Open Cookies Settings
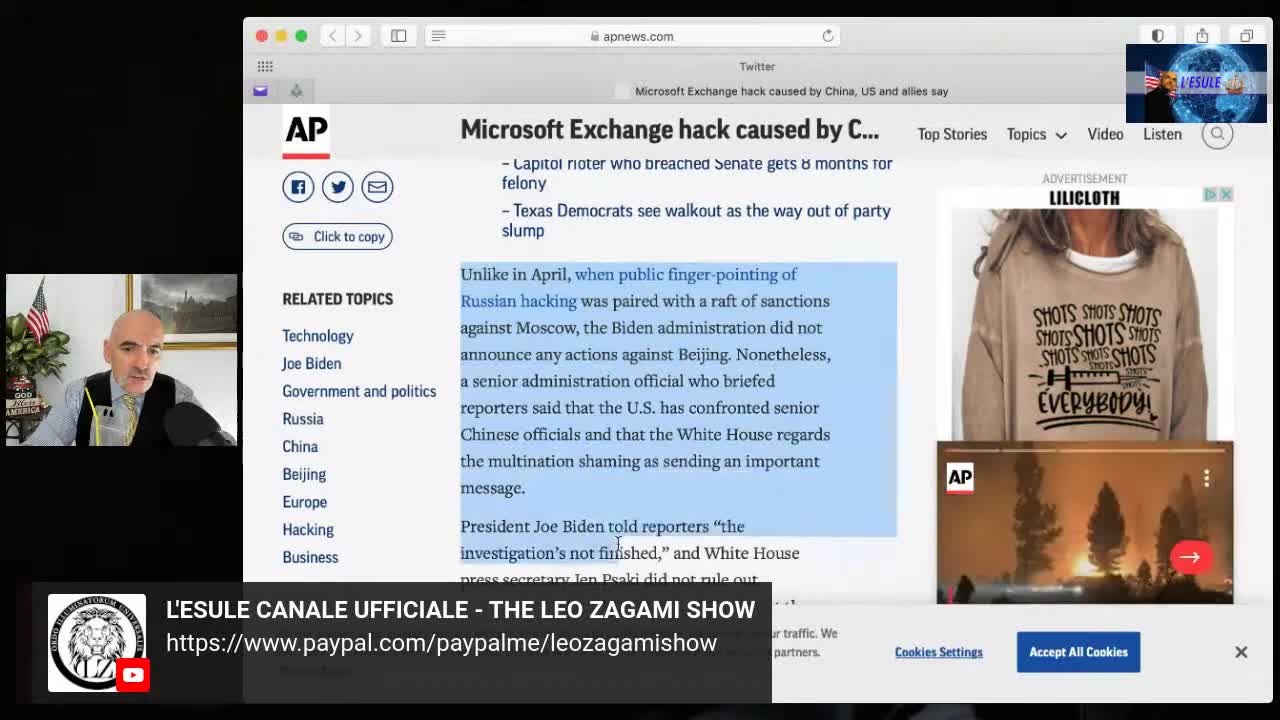Screen dimensions: 1280x720 938,652
